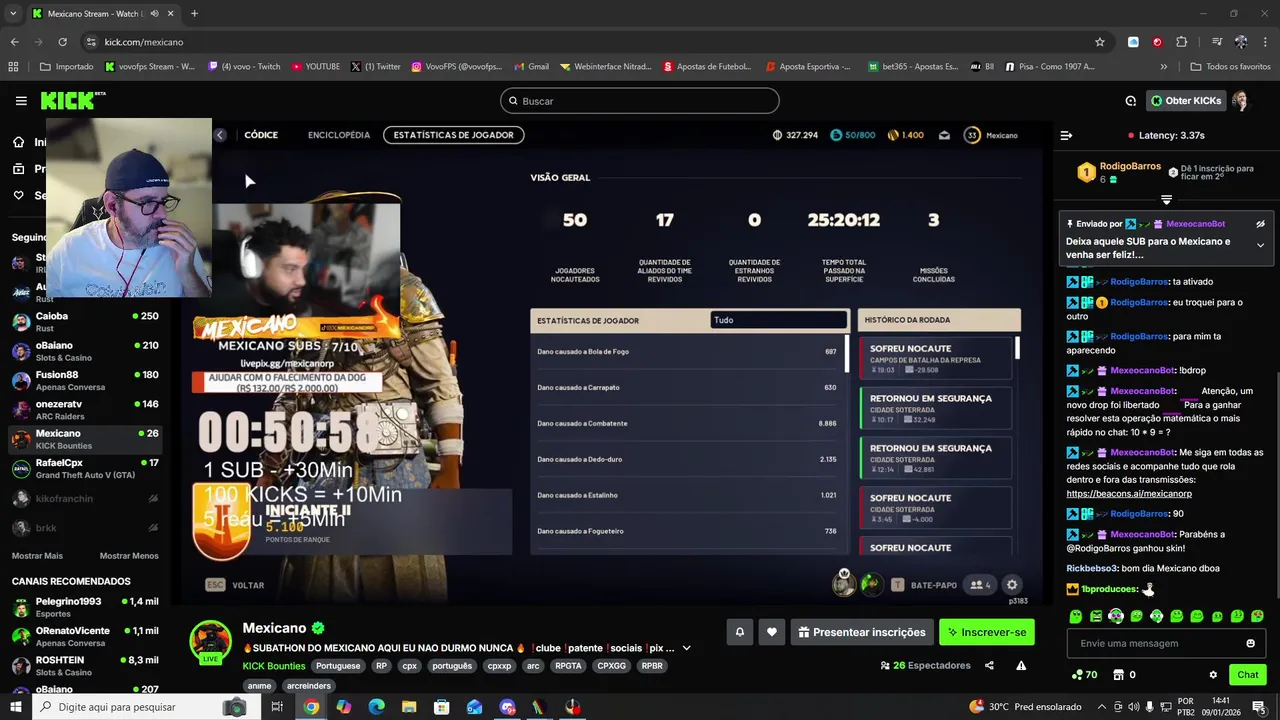Screen dimensions: 1280x720
Task: Open the Fusion88 channel in sidebar
Action: coord(85,380)
